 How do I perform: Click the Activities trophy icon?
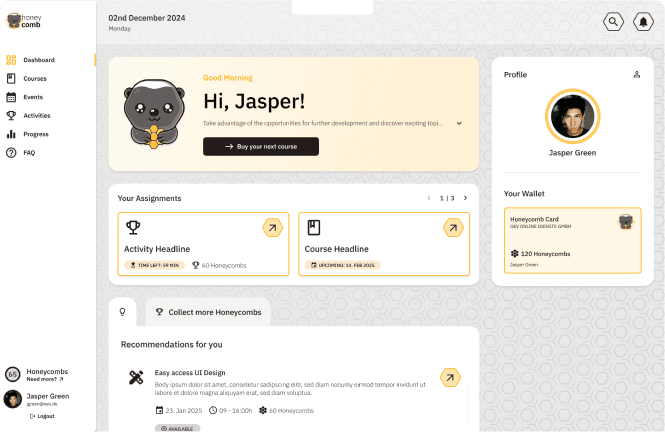pyautogui.click(x=11, y=115)
